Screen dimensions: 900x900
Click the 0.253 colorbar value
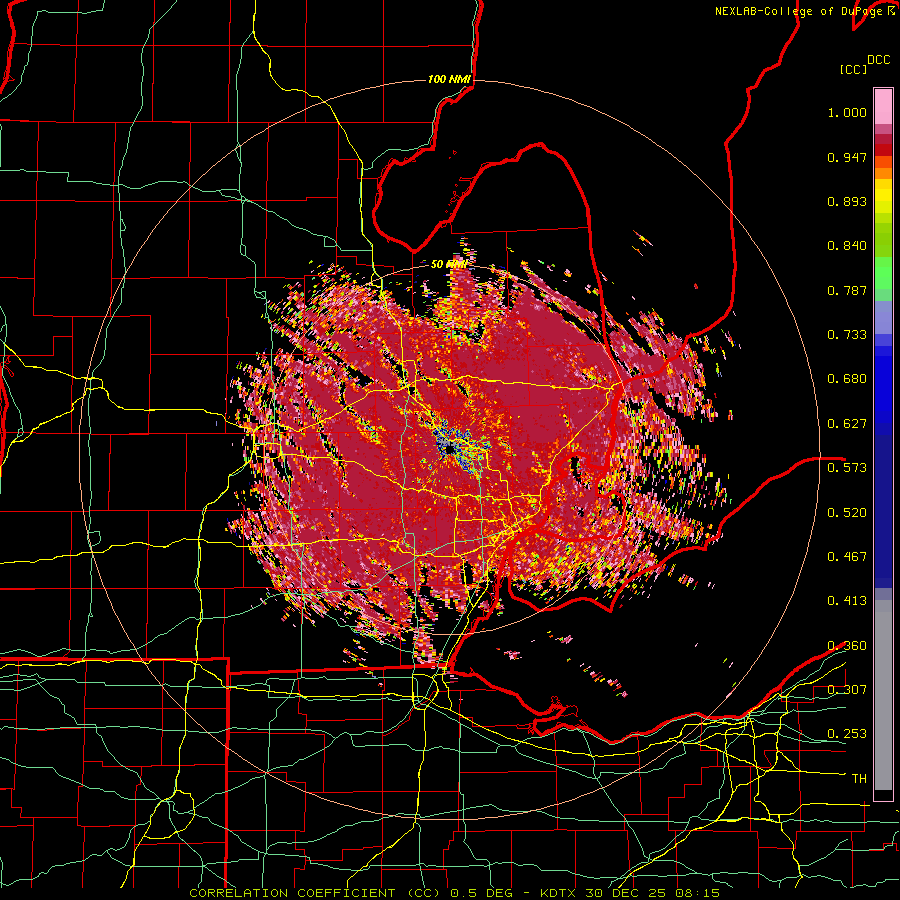click(x=847, y=734)
